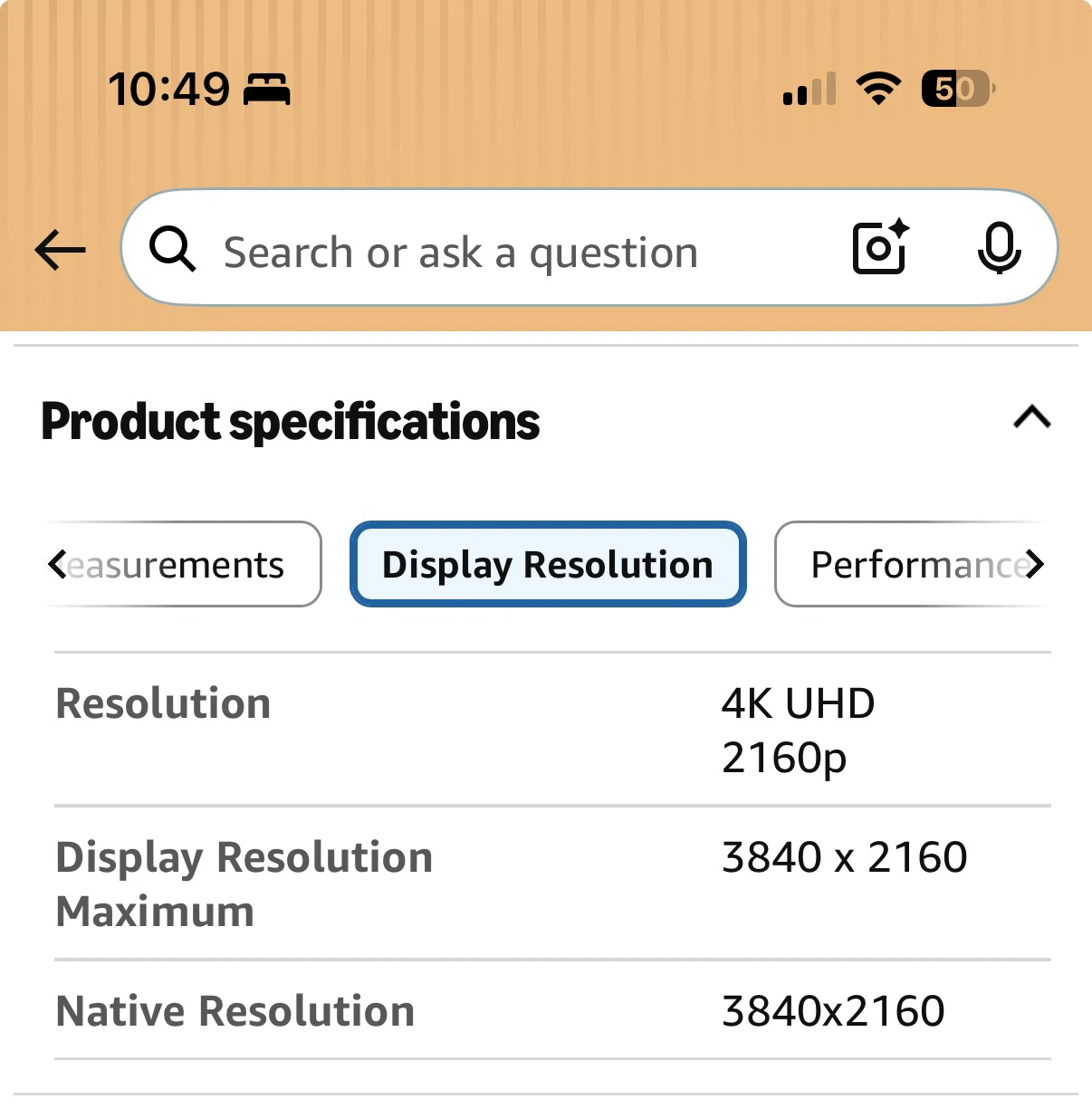Tap the 10:49 status bar clock
The height and width of the screenshot is (1118, 1092).
169,90
